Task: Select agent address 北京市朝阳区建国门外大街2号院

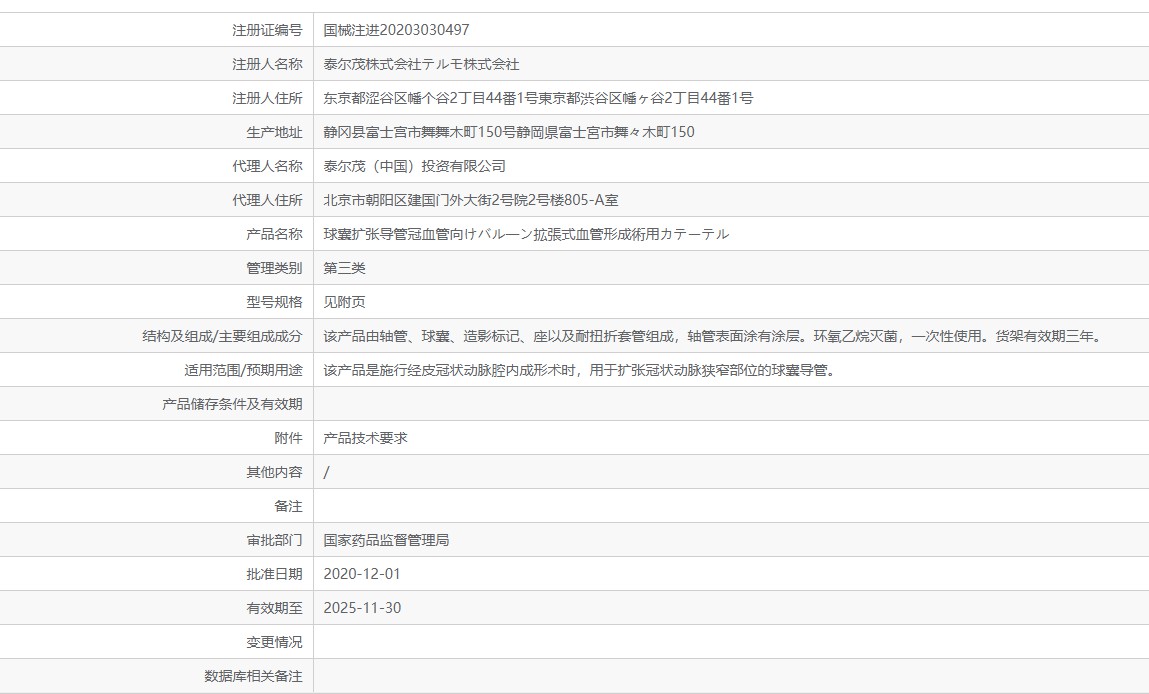Action: tap(470, 200)
